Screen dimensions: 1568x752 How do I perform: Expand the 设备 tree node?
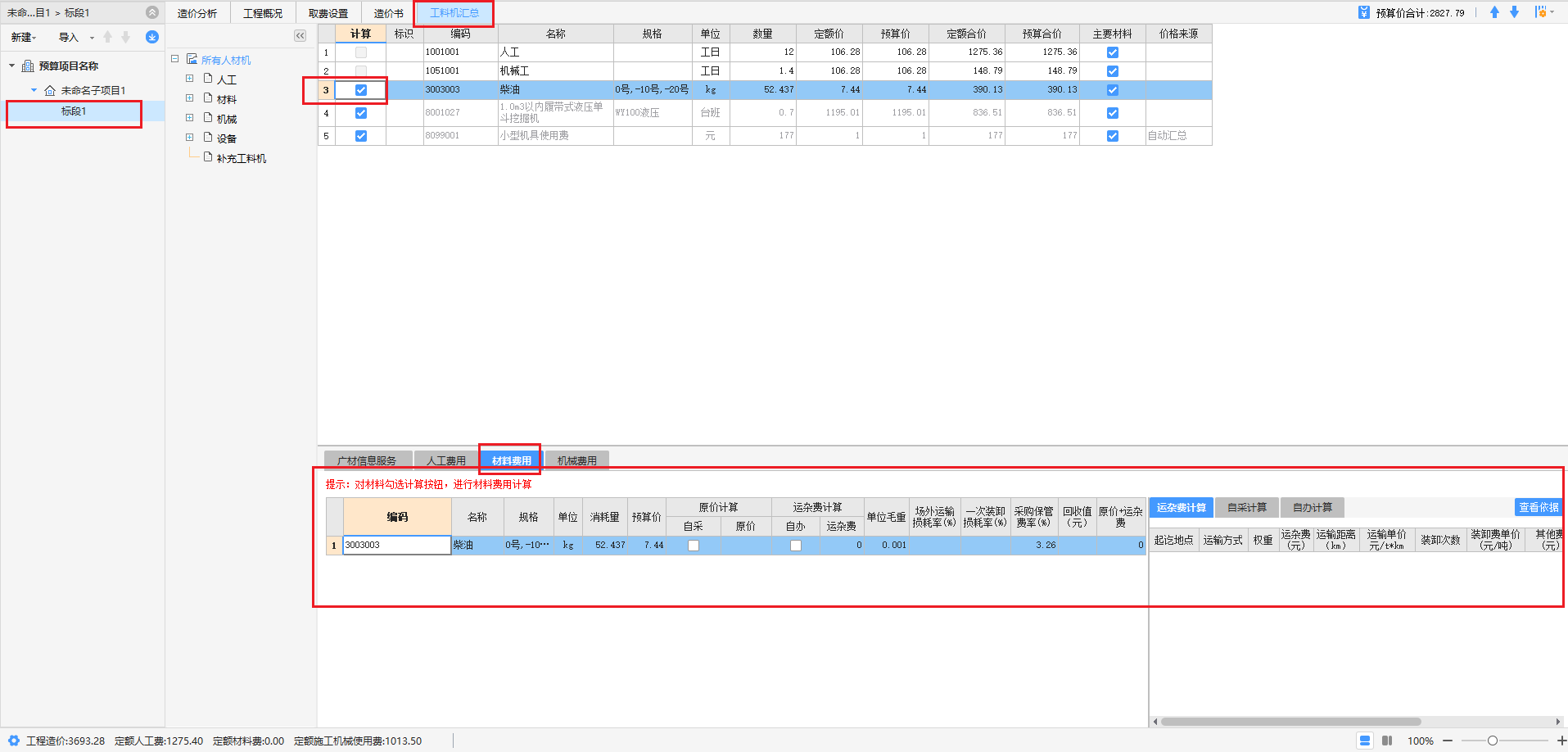[189, 138]
